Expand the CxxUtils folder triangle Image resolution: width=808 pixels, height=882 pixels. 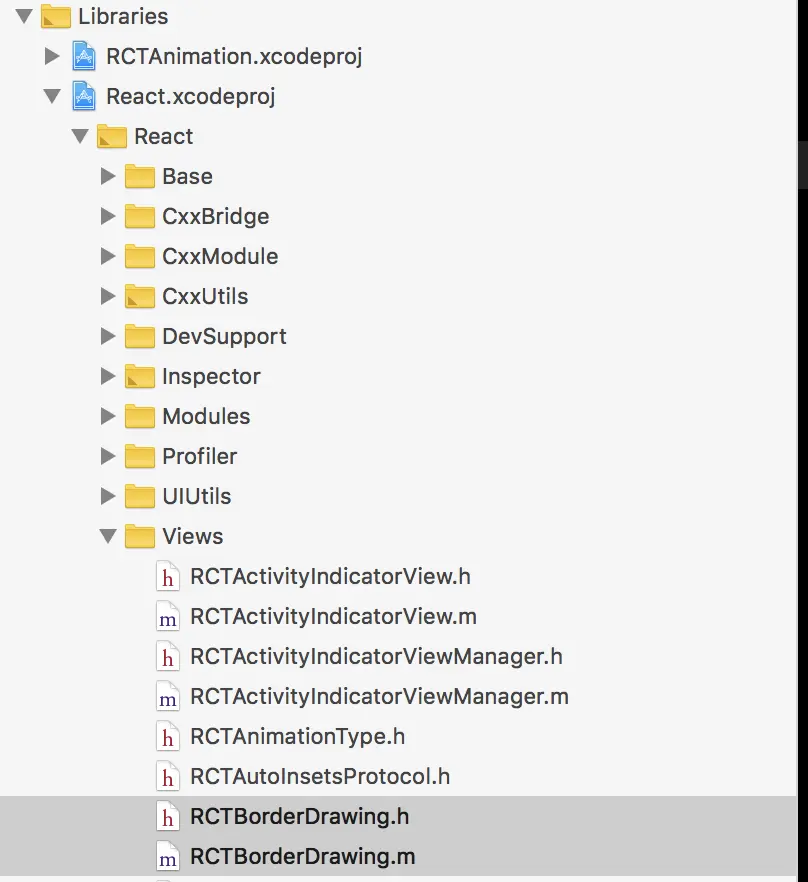coord(108,296)
